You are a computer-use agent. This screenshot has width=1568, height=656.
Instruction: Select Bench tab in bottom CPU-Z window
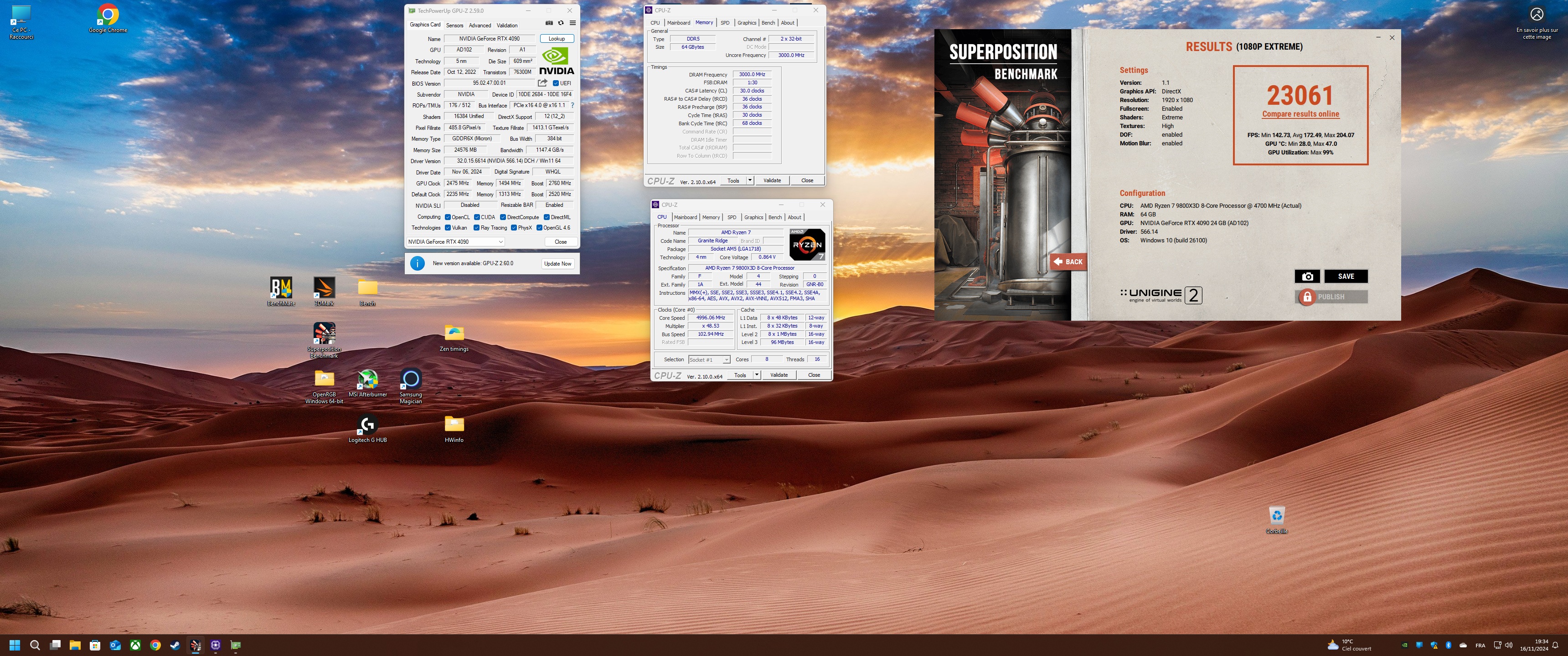coord(775,217)
